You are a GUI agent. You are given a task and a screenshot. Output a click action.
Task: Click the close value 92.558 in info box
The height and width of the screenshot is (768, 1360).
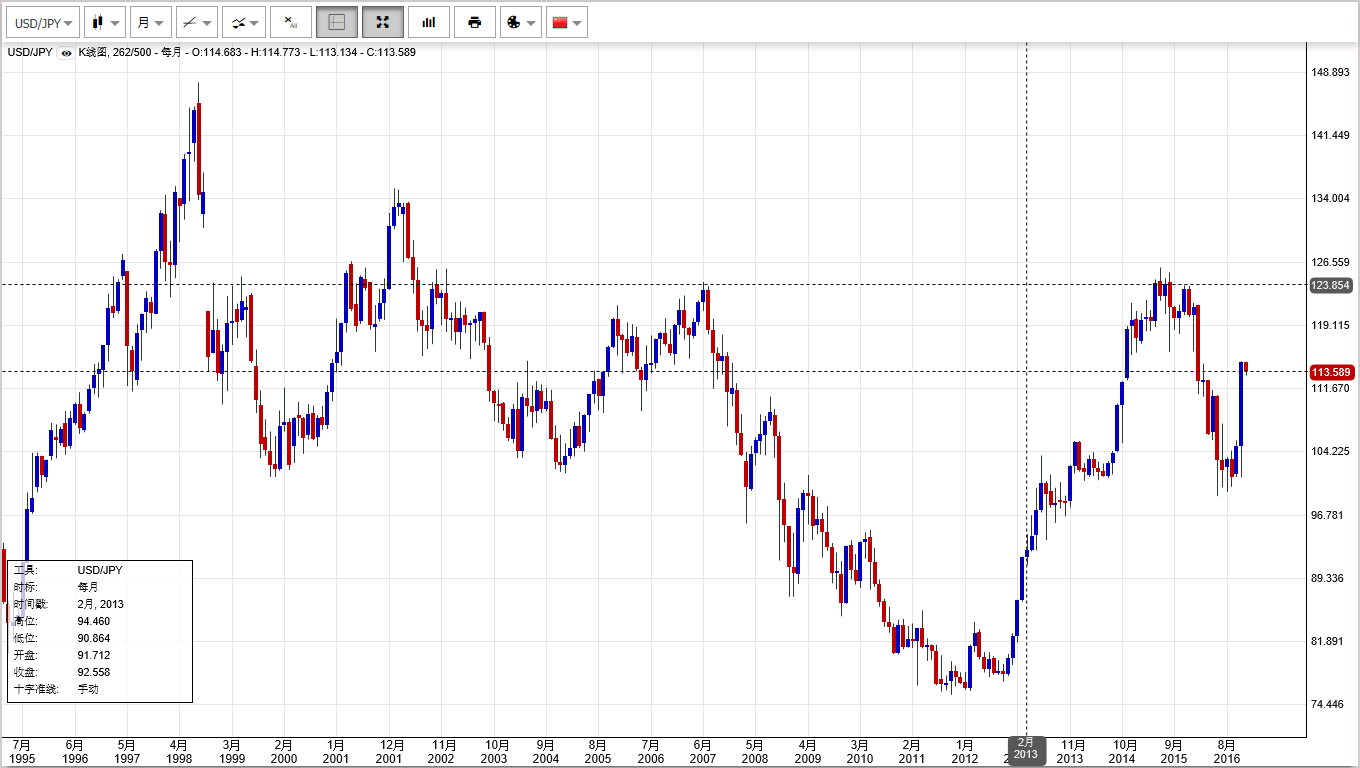pyautogui.click(x=94, y=672)
